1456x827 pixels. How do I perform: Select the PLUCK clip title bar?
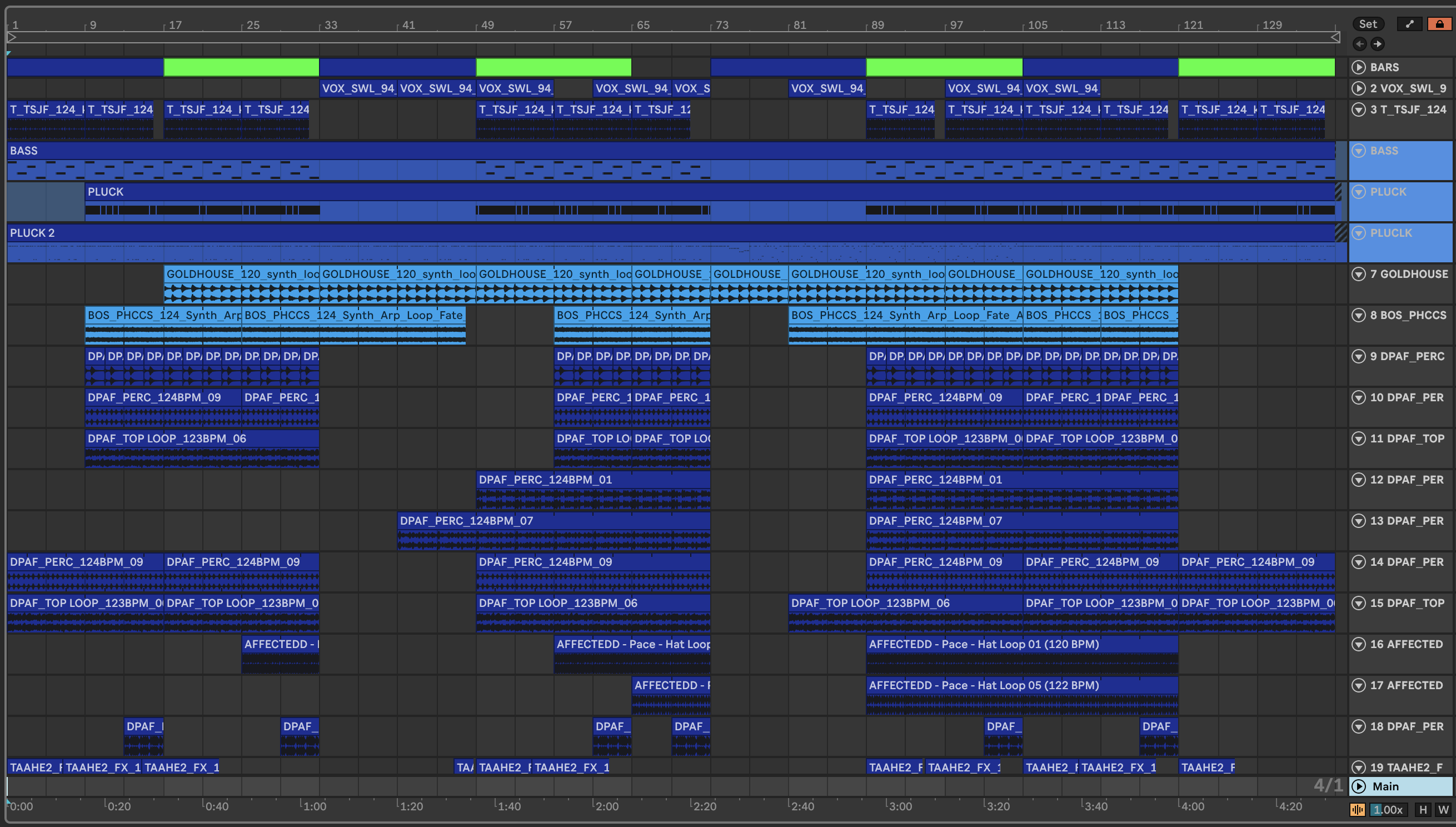710,192
